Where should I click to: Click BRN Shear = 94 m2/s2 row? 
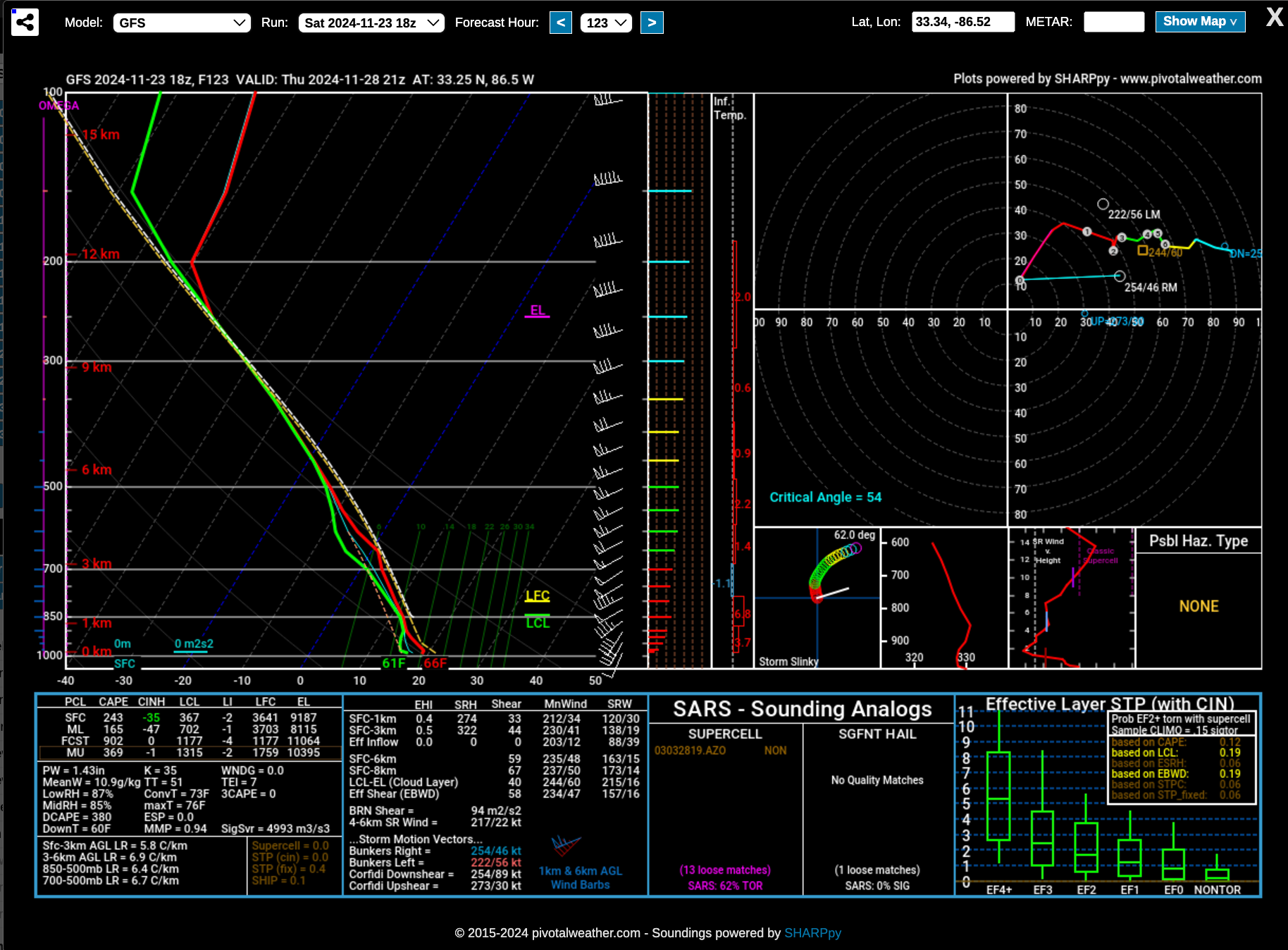tap(435, 811)
